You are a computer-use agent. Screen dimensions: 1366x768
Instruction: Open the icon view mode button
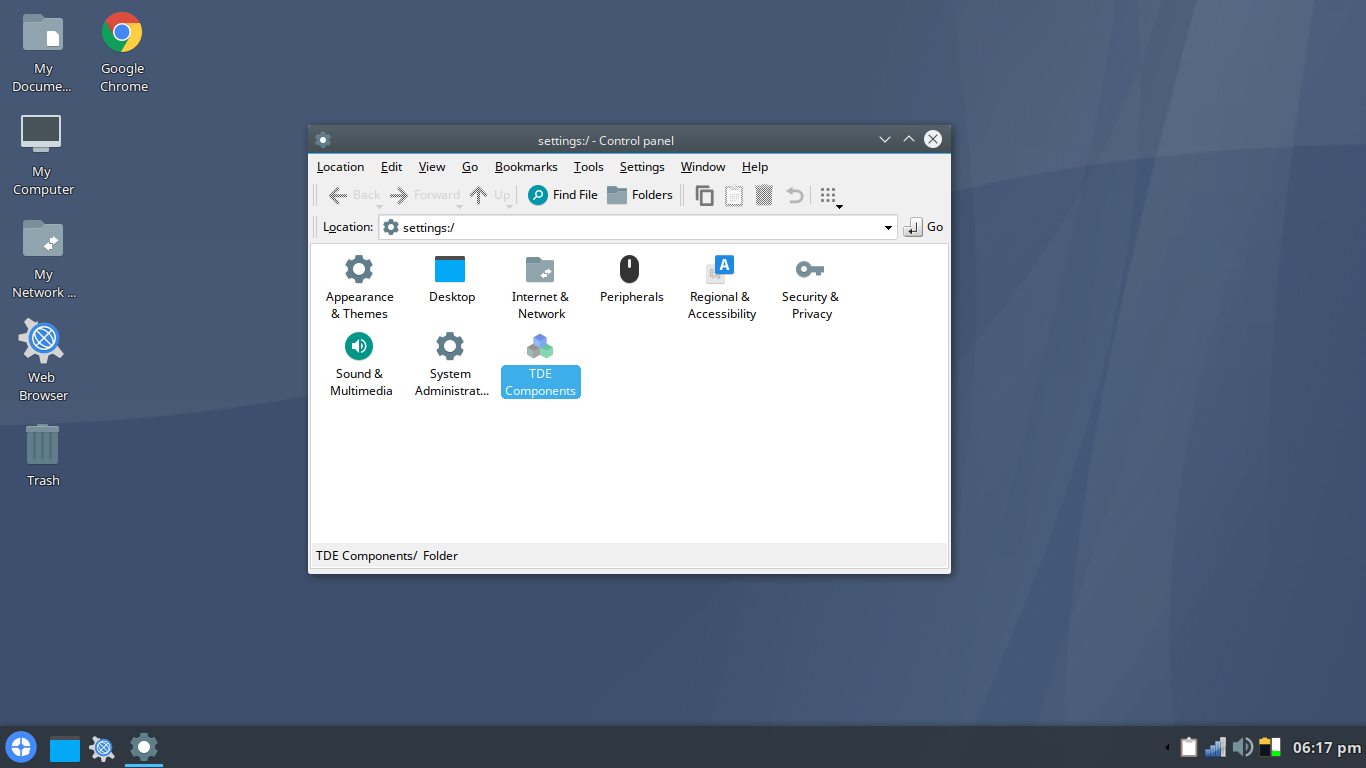pos(827,195)
